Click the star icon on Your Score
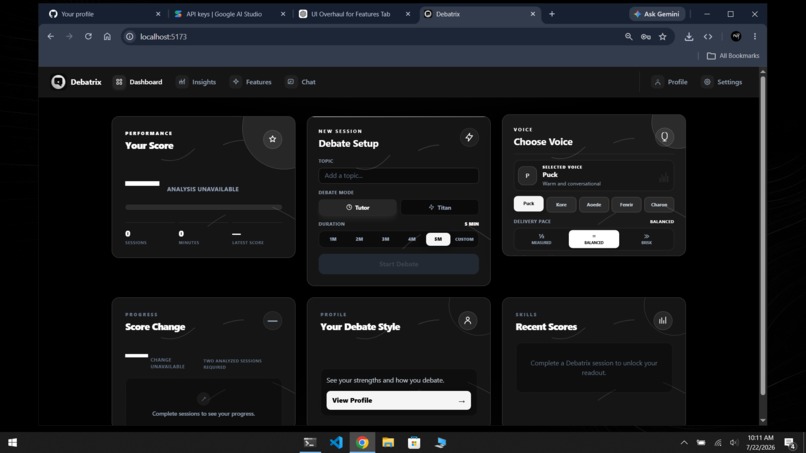Image resolution: width=806 pixels, height=453 pixels. (272, 139)
